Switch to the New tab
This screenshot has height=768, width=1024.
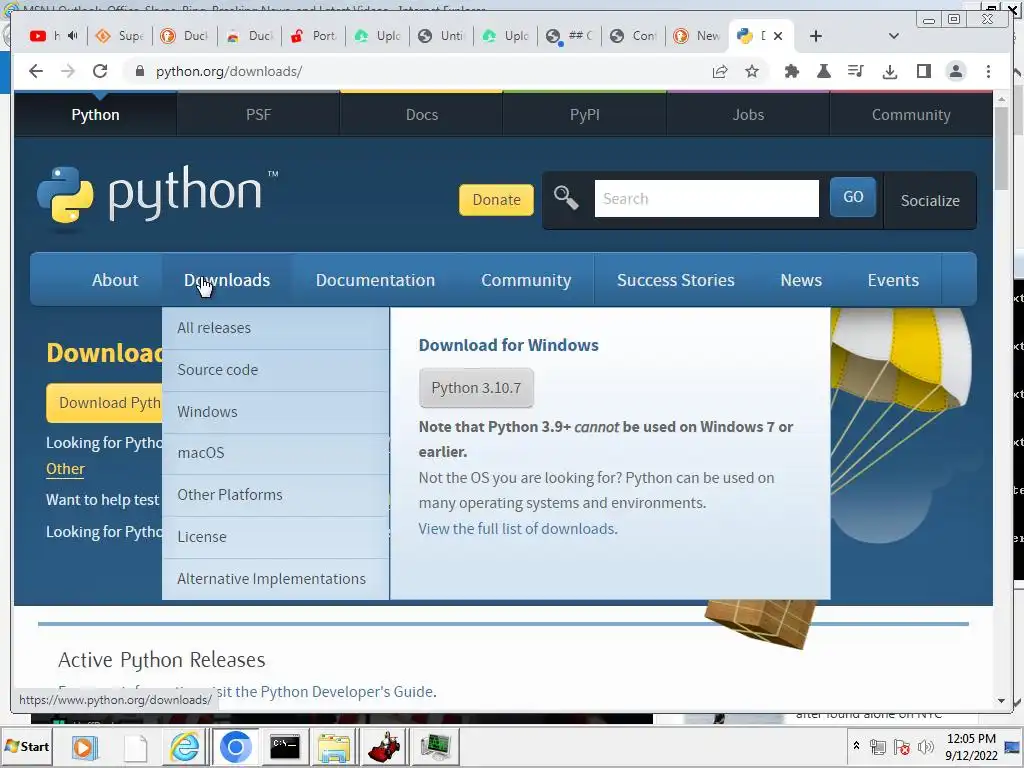[697, 36]
